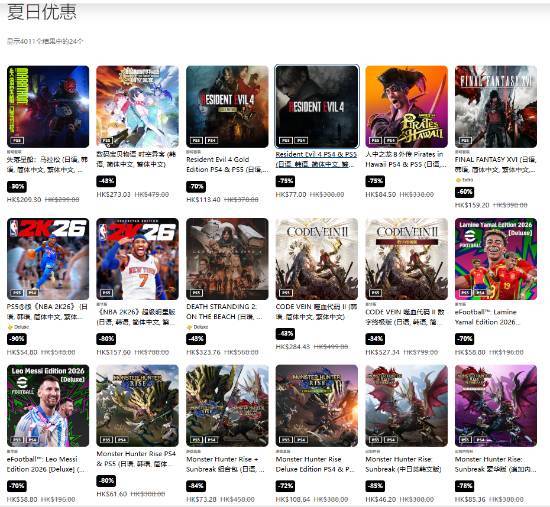The height and width of the screenshot is (507, 550).
Task: Select the Pirates in Hawaii game cover
Action: [x=407, y=106]
